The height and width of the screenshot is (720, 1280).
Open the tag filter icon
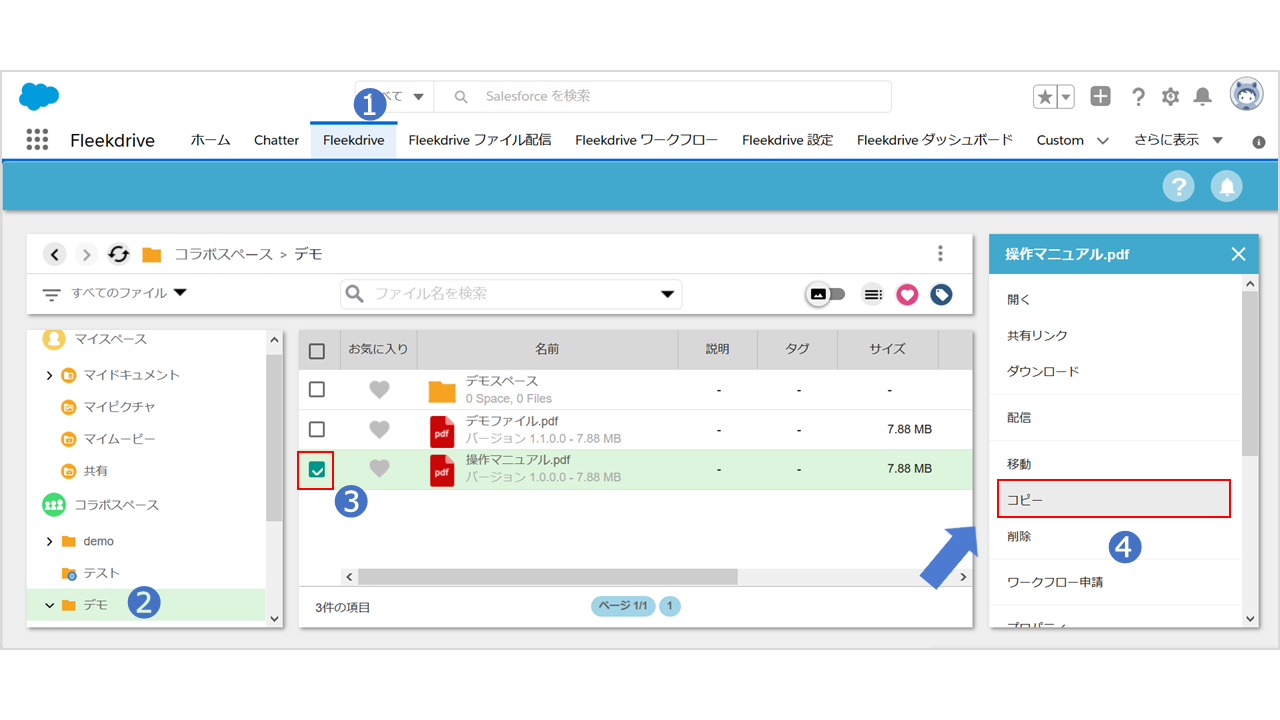click(940, 294)
